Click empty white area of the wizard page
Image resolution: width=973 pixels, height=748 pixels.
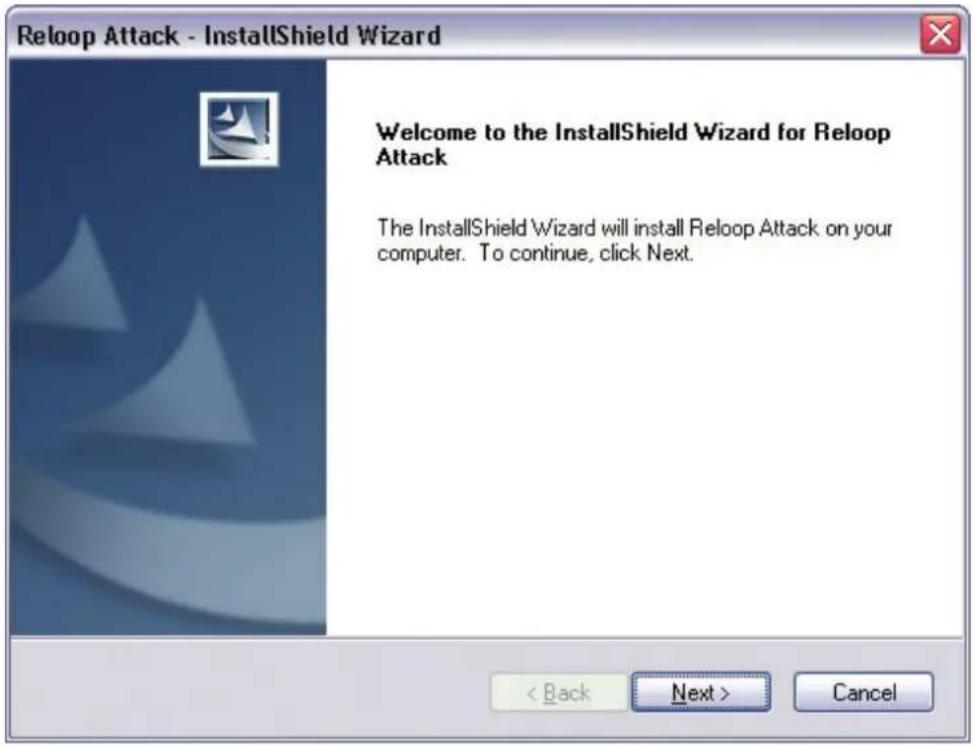[x=645, y=447]
